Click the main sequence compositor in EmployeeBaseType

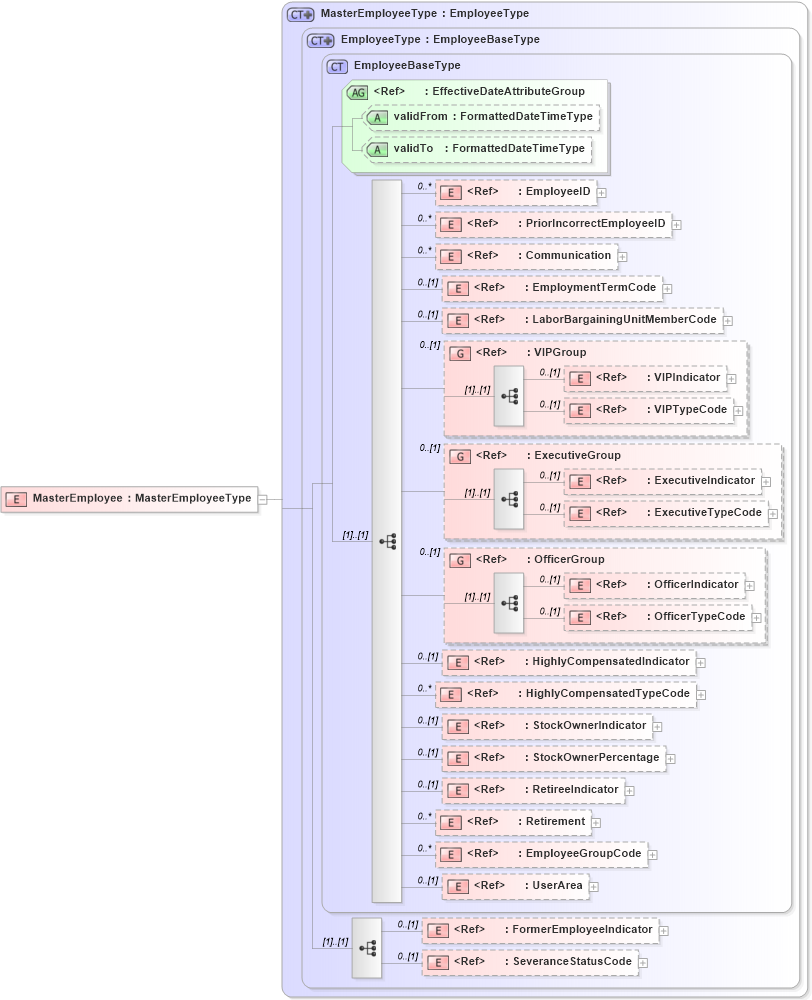pos(390,540)
